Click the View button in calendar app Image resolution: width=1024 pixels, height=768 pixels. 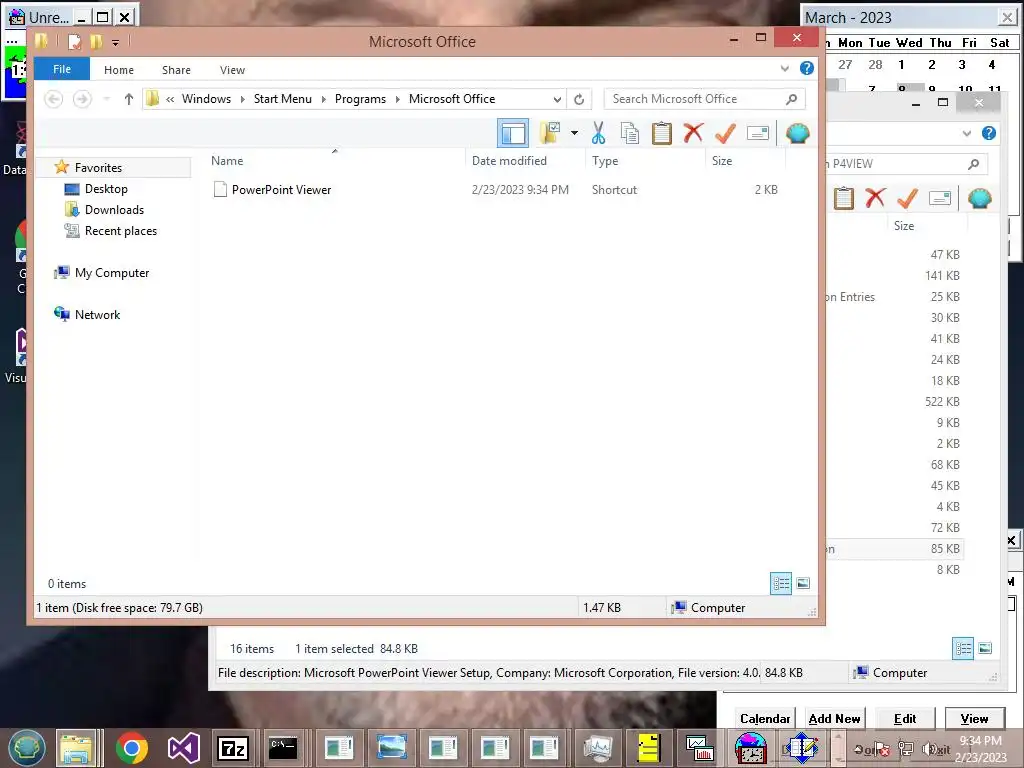(x=974, y=718)
